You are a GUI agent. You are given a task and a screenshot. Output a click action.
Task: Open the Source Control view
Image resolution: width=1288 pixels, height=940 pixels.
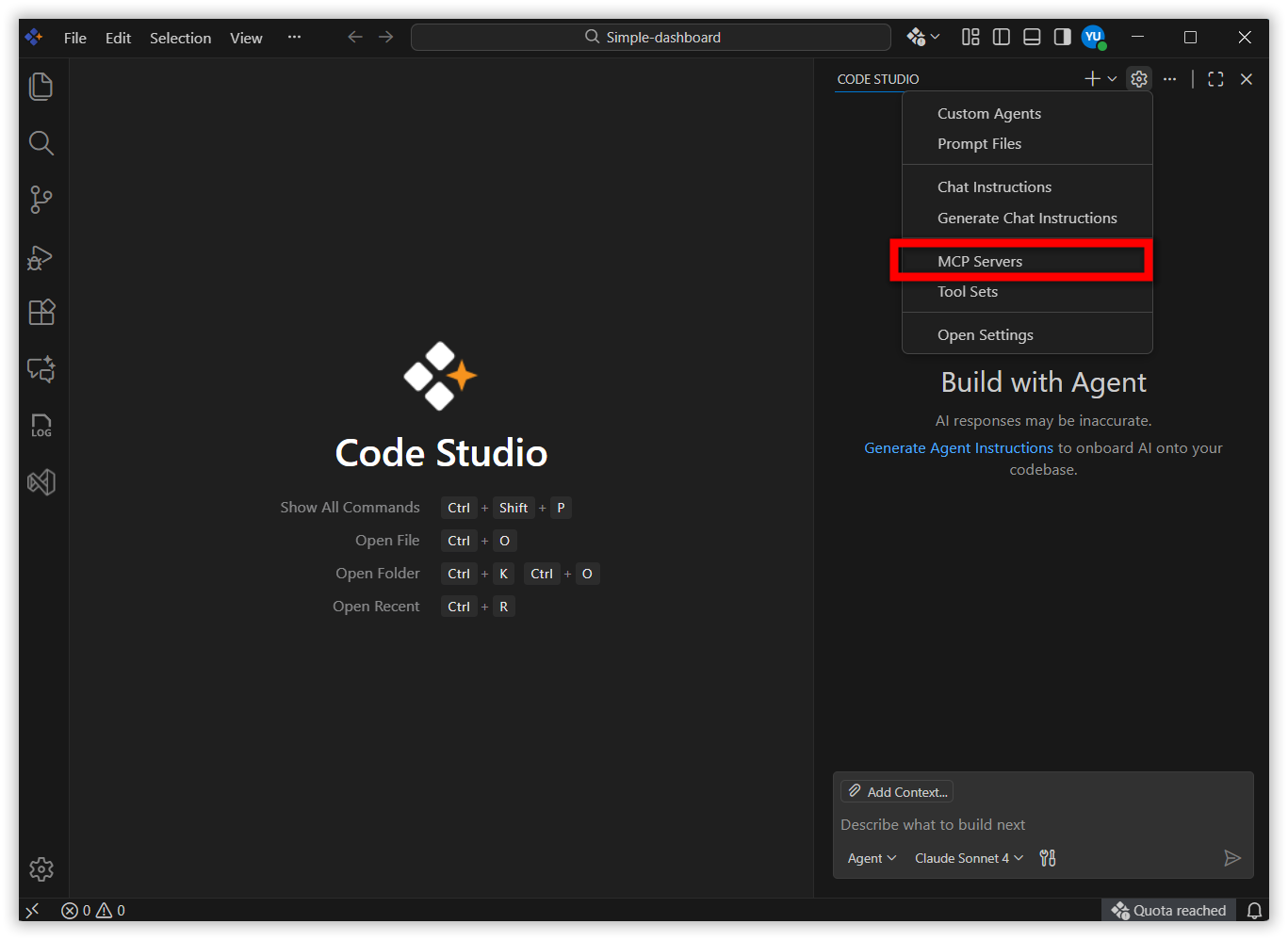tap(41, 200)
